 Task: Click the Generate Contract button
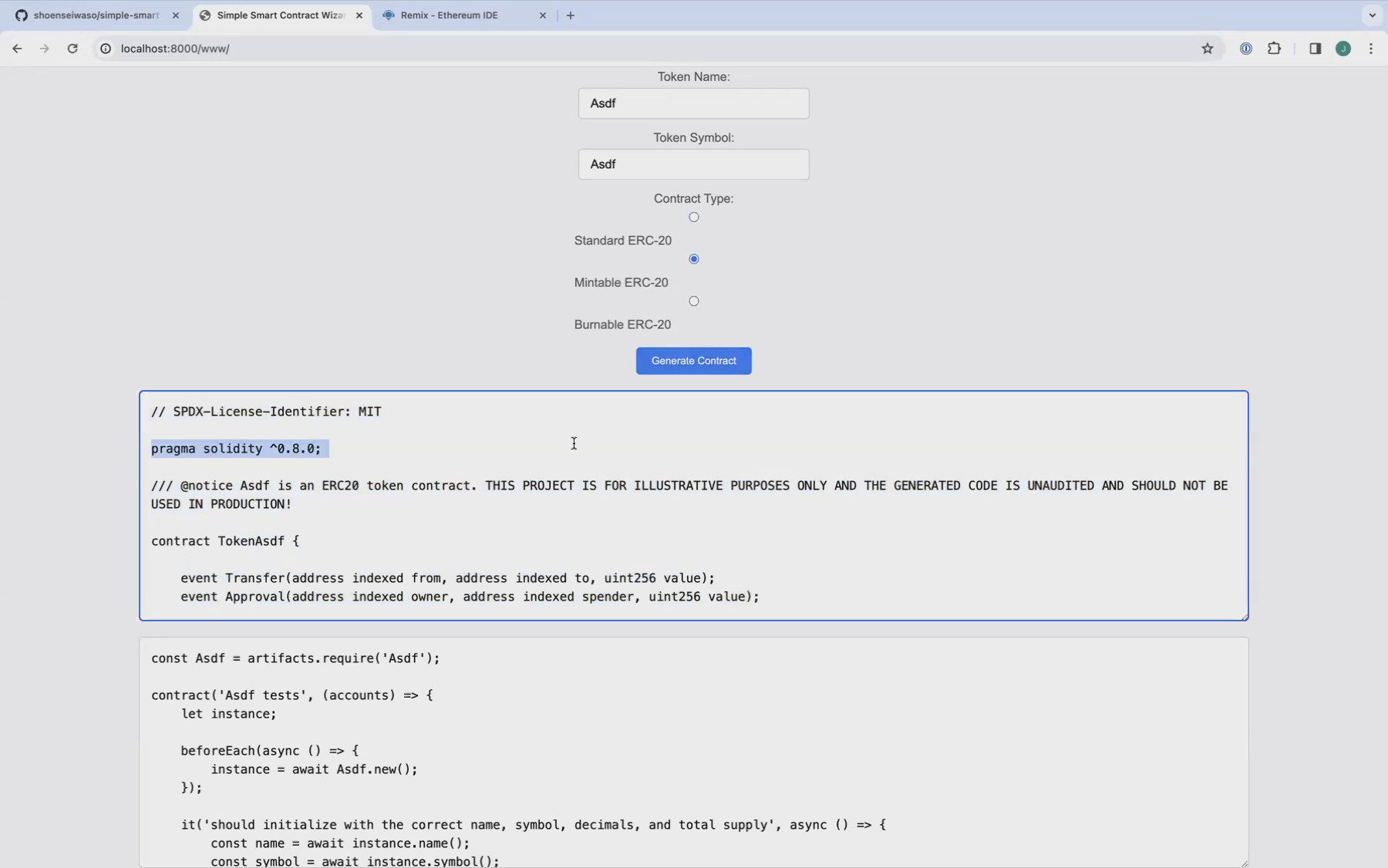point(693,360)
